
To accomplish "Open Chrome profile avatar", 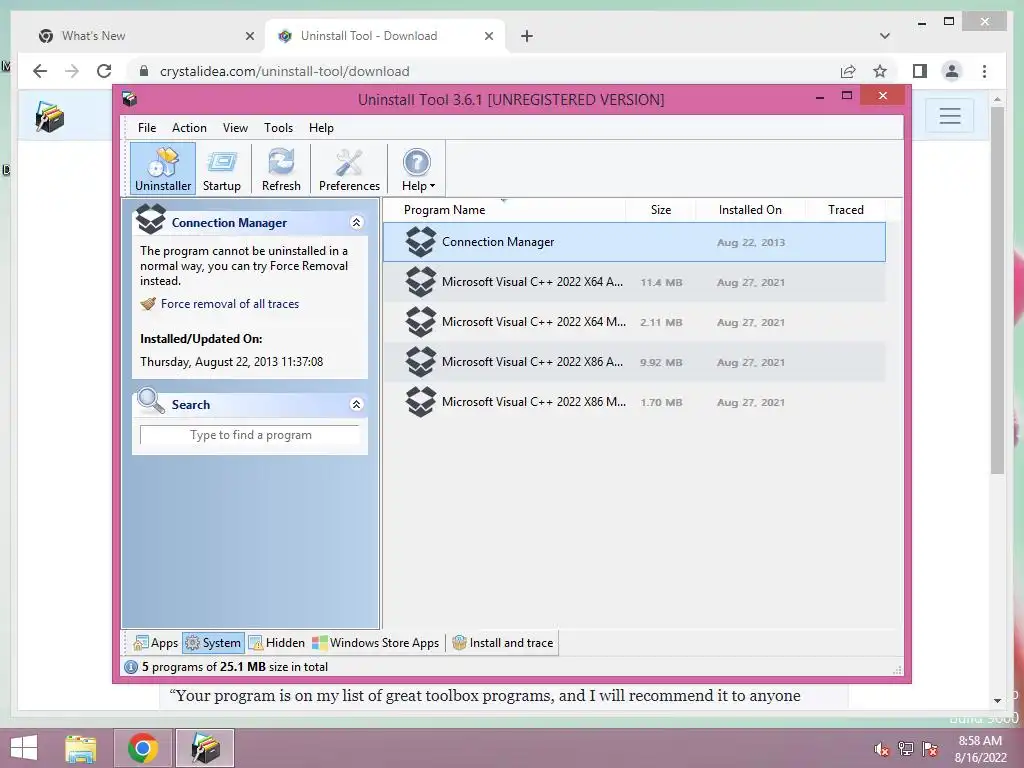I will point(952,71).
